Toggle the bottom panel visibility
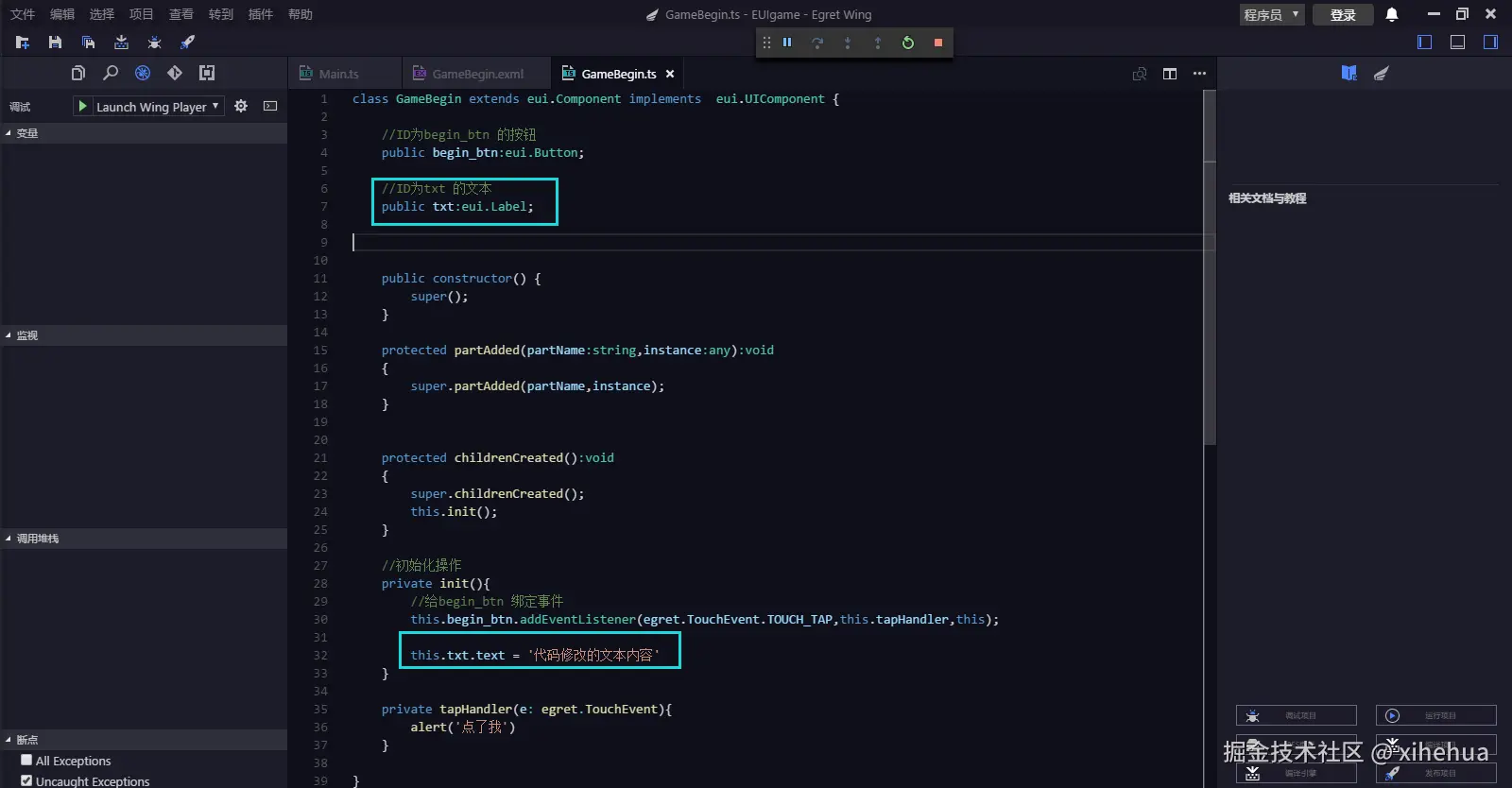Viewport: 1512px width, 788px height. point(1457,43)
